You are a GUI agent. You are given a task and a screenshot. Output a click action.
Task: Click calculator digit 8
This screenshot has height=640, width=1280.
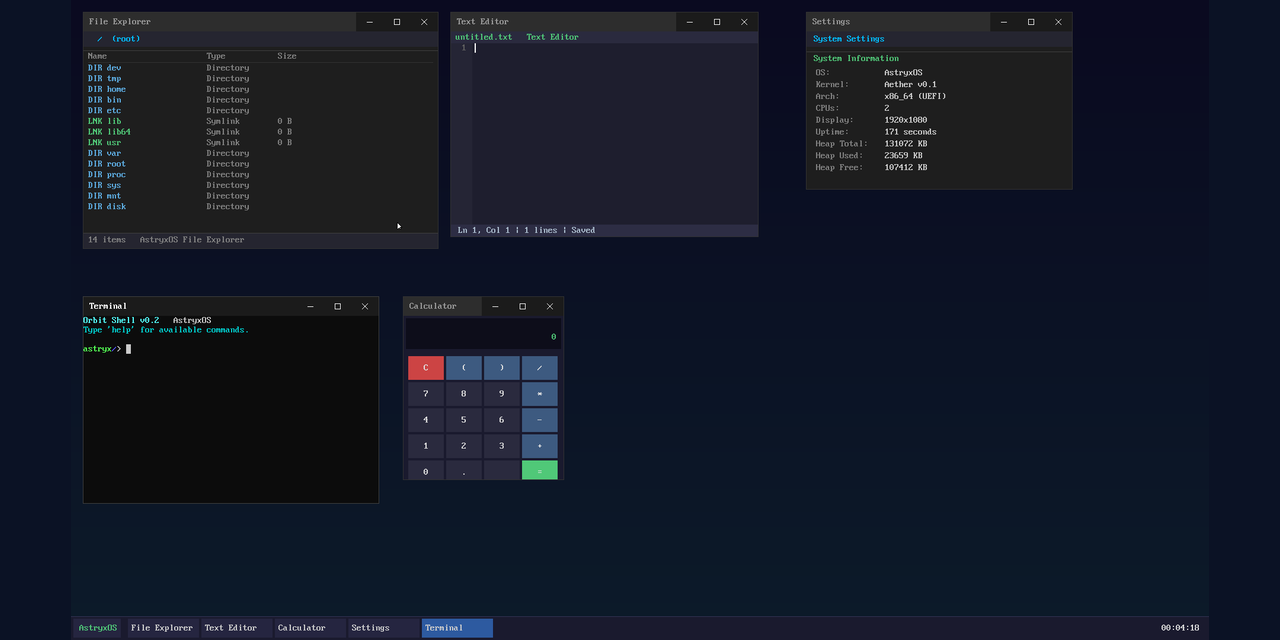coord(464,394)
